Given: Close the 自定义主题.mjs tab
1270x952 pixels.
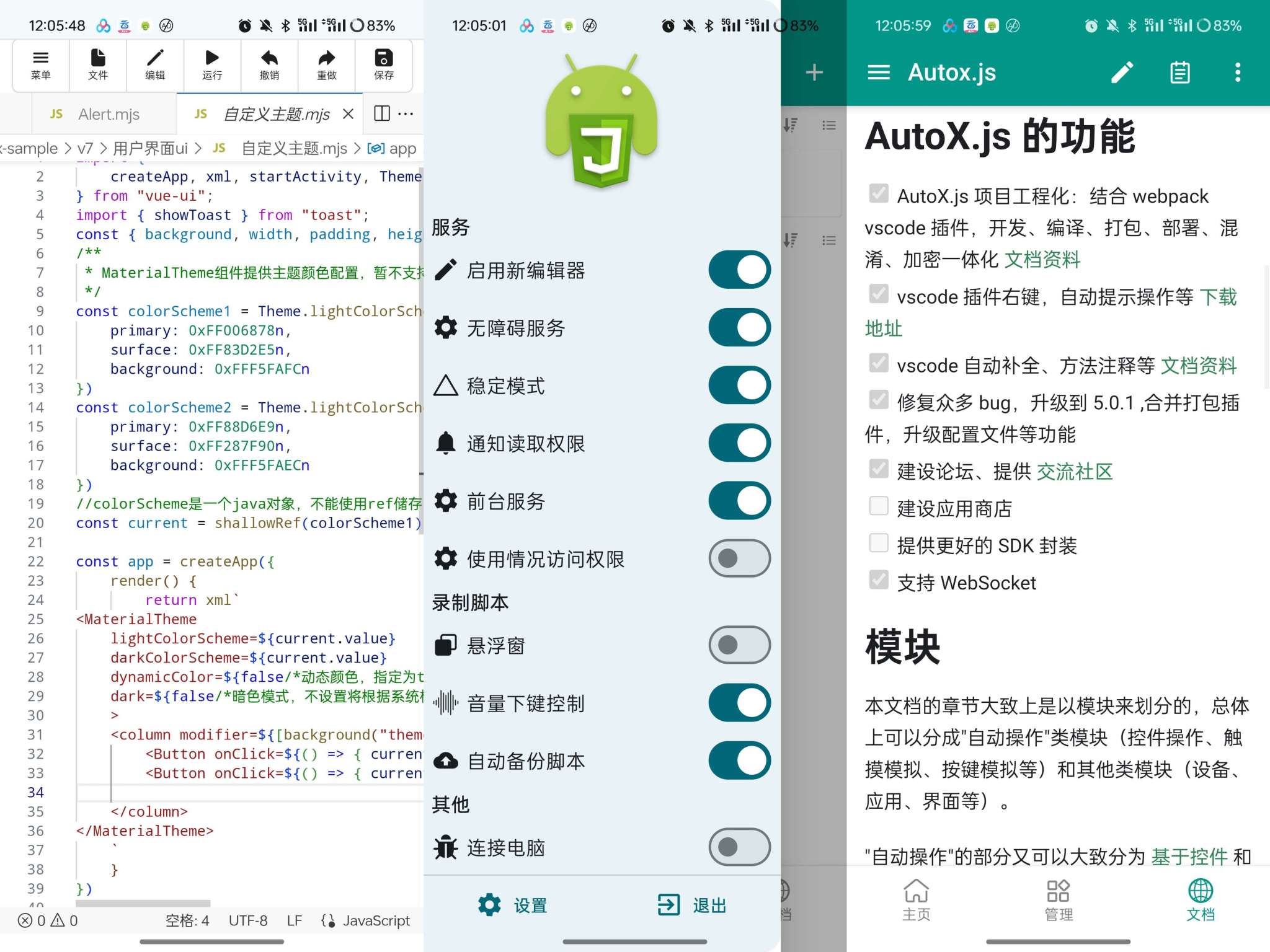Looking at the screenshot, I should click(x=349, y=114).
